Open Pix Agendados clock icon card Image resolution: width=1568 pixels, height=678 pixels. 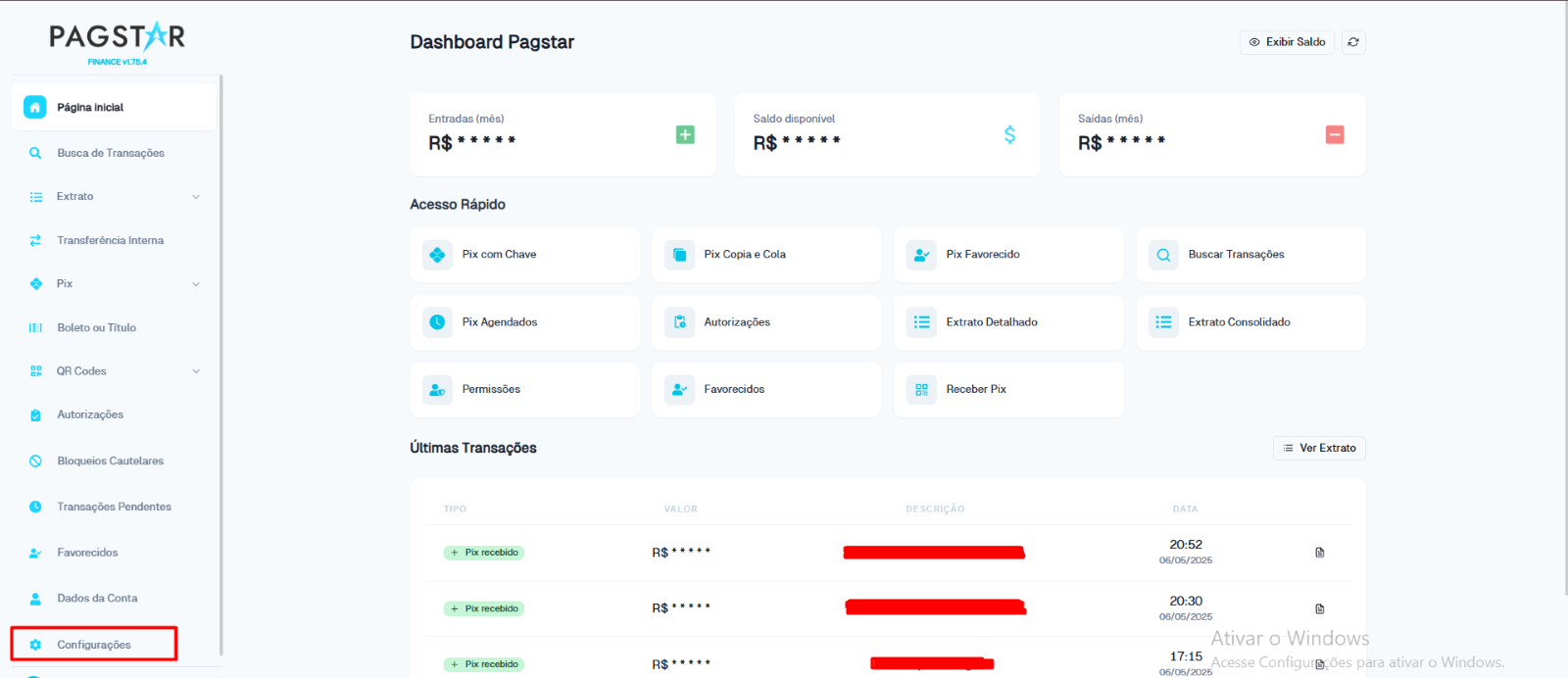coord(437,322)
